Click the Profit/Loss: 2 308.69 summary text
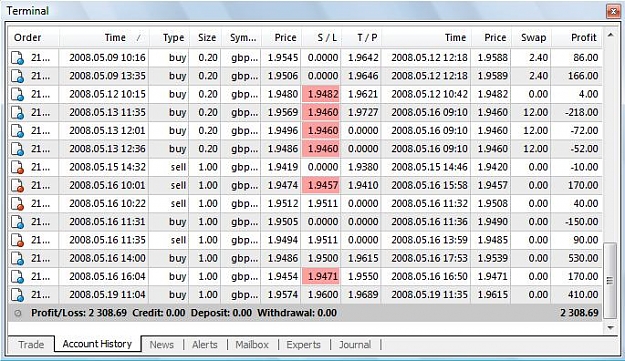This screenshot has width=625, height=361. (79, 313)
